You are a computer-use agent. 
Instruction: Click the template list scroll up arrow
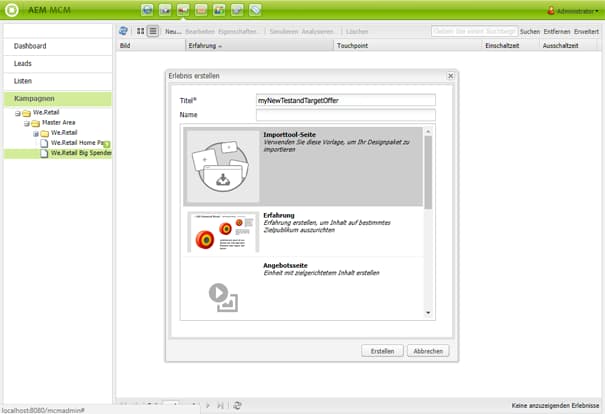point(428,132)
